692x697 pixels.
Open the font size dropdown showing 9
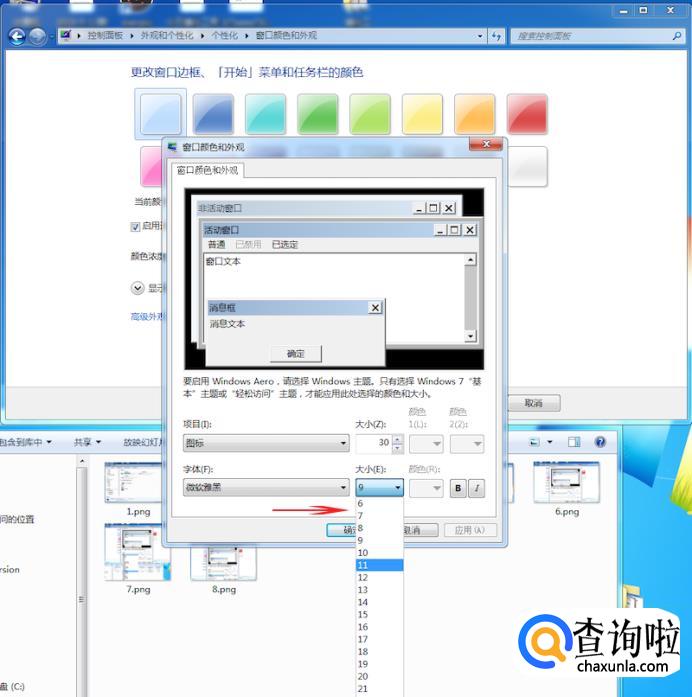click(x=379, y=487)
